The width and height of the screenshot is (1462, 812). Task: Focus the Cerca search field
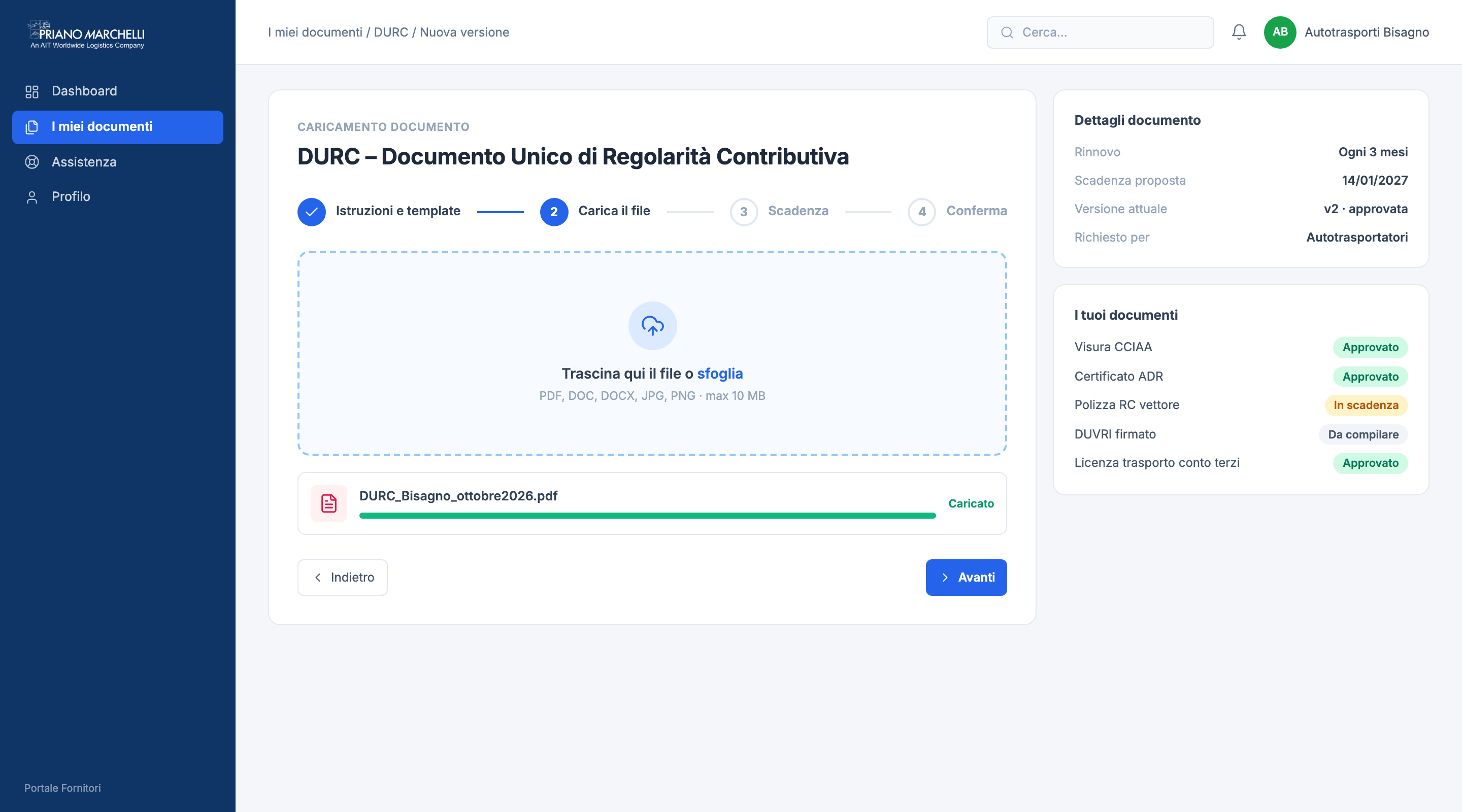pos(1100,32)
